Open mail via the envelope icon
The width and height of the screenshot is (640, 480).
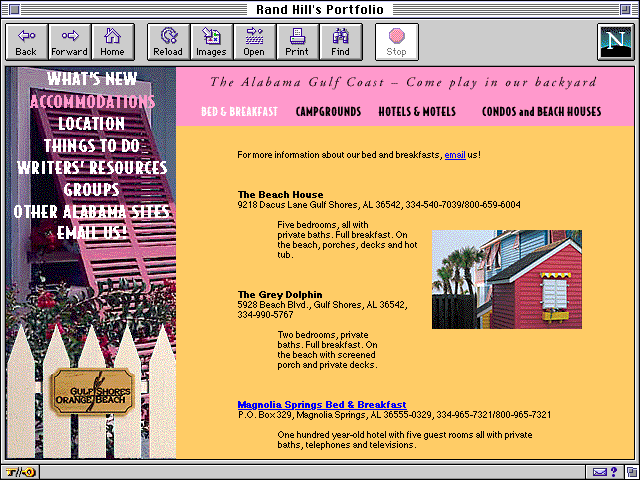click(x=600, y=473)
